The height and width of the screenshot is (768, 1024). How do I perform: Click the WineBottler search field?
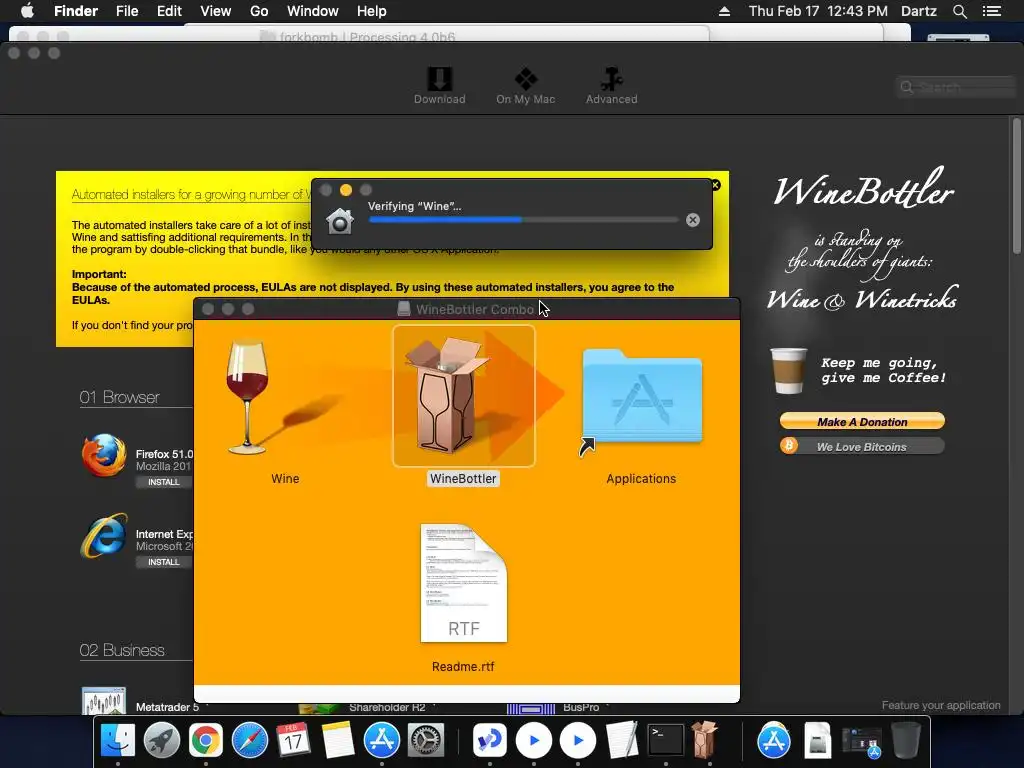click(x=955, y=87)
